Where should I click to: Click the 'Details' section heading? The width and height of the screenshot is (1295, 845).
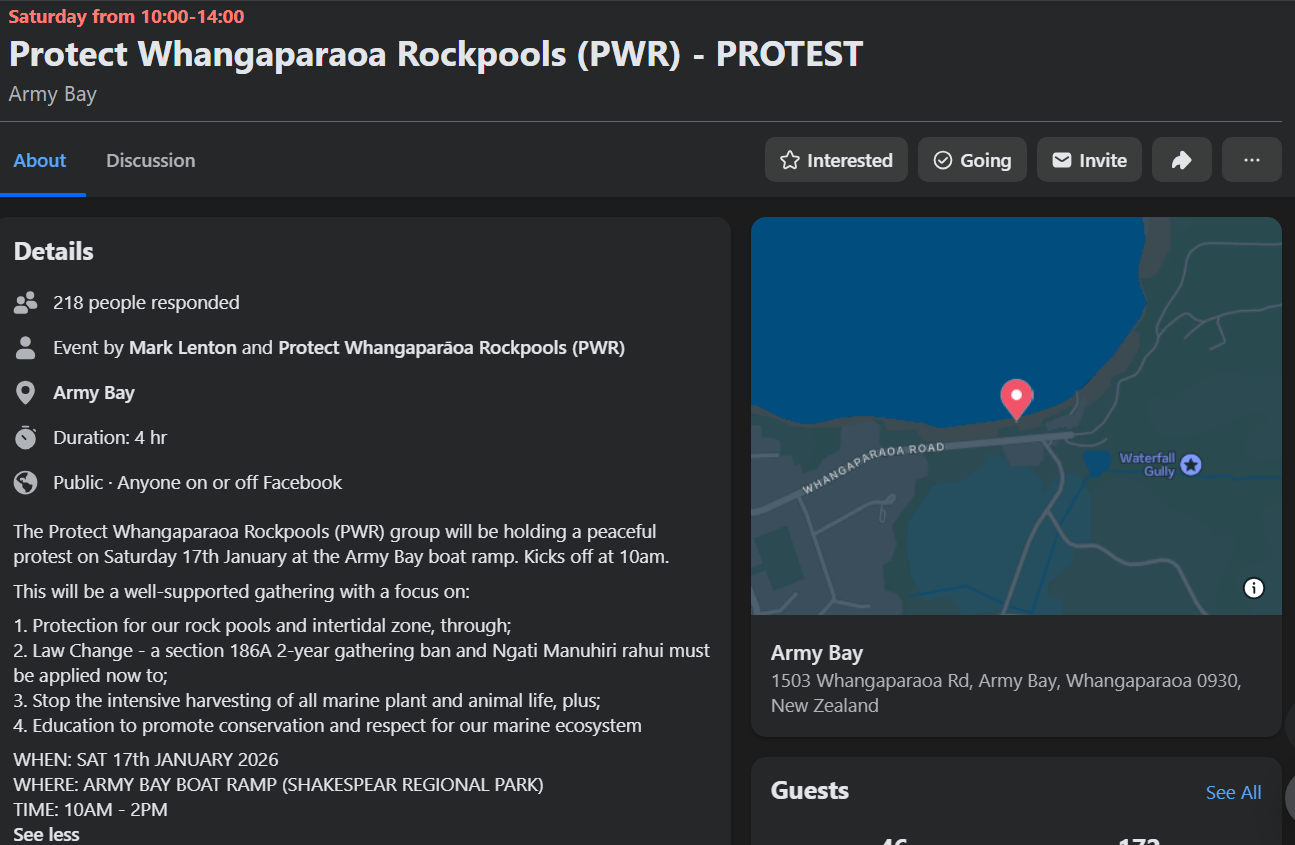point(54,251)
